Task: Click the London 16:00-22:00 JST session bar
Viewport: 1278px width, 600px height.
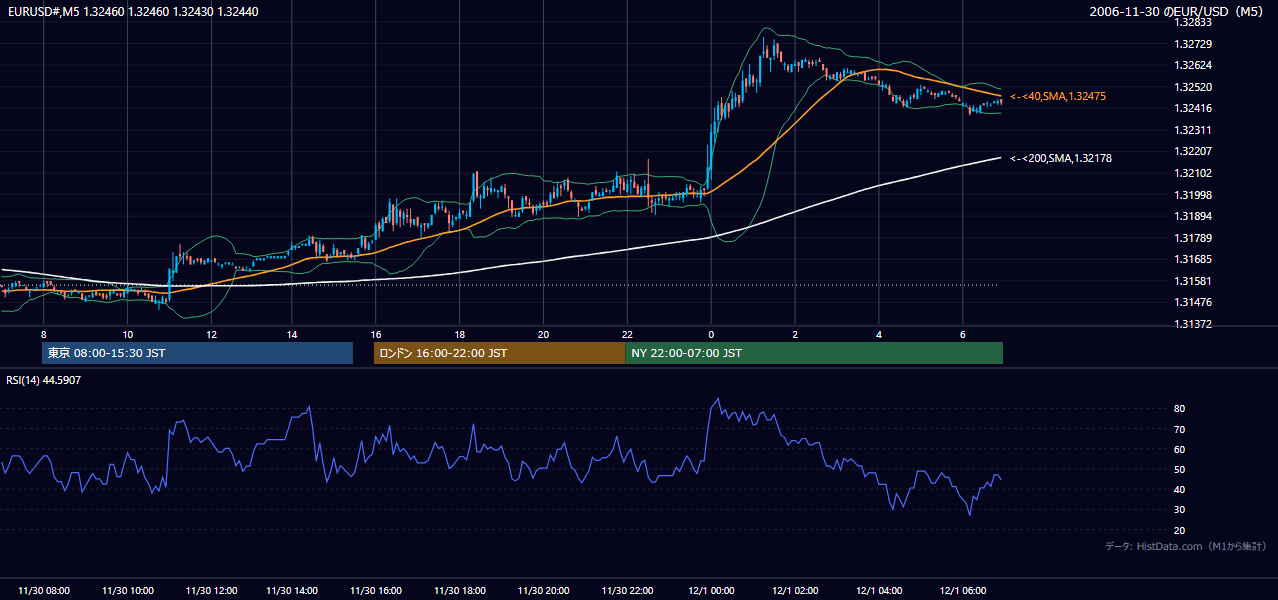Action: (x=499, y=353)
